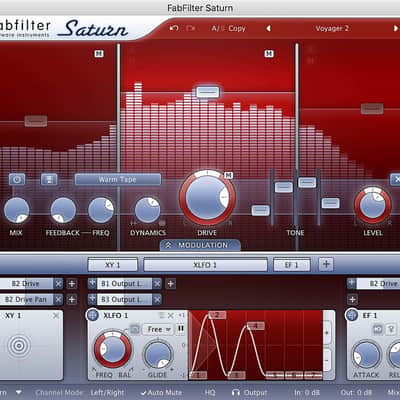400x400 pixels.
Task: Click the B1 Output L slot label
Action: point(124,284)
